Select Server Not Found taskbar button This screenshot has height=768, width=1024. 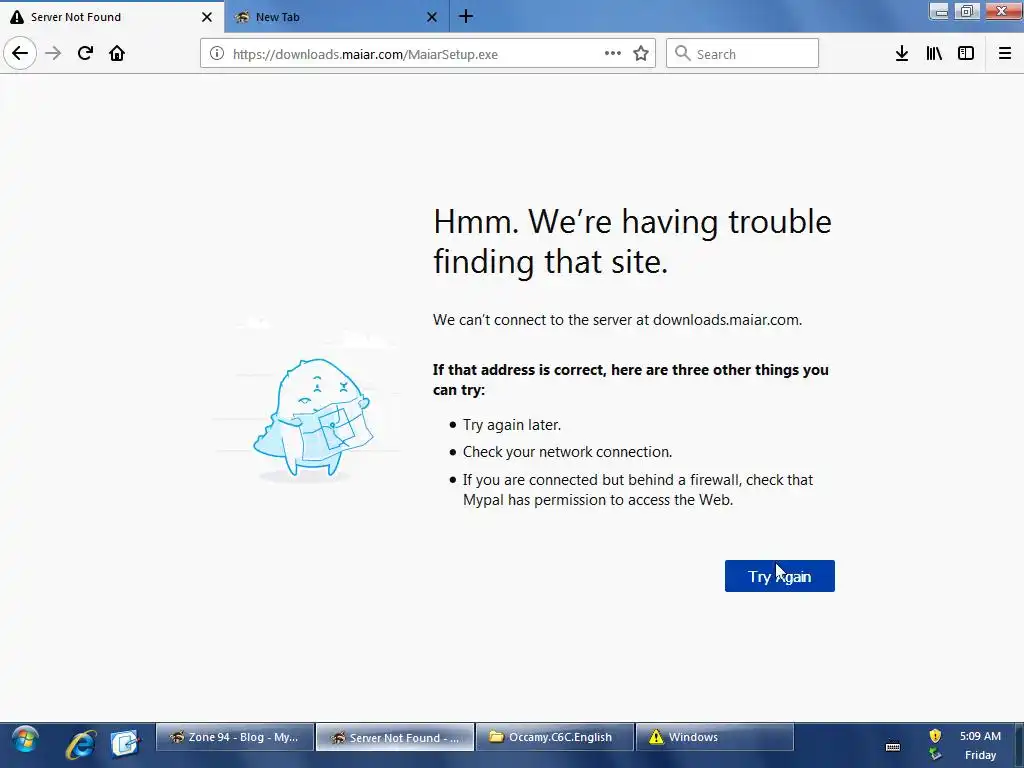coord(395,737)
